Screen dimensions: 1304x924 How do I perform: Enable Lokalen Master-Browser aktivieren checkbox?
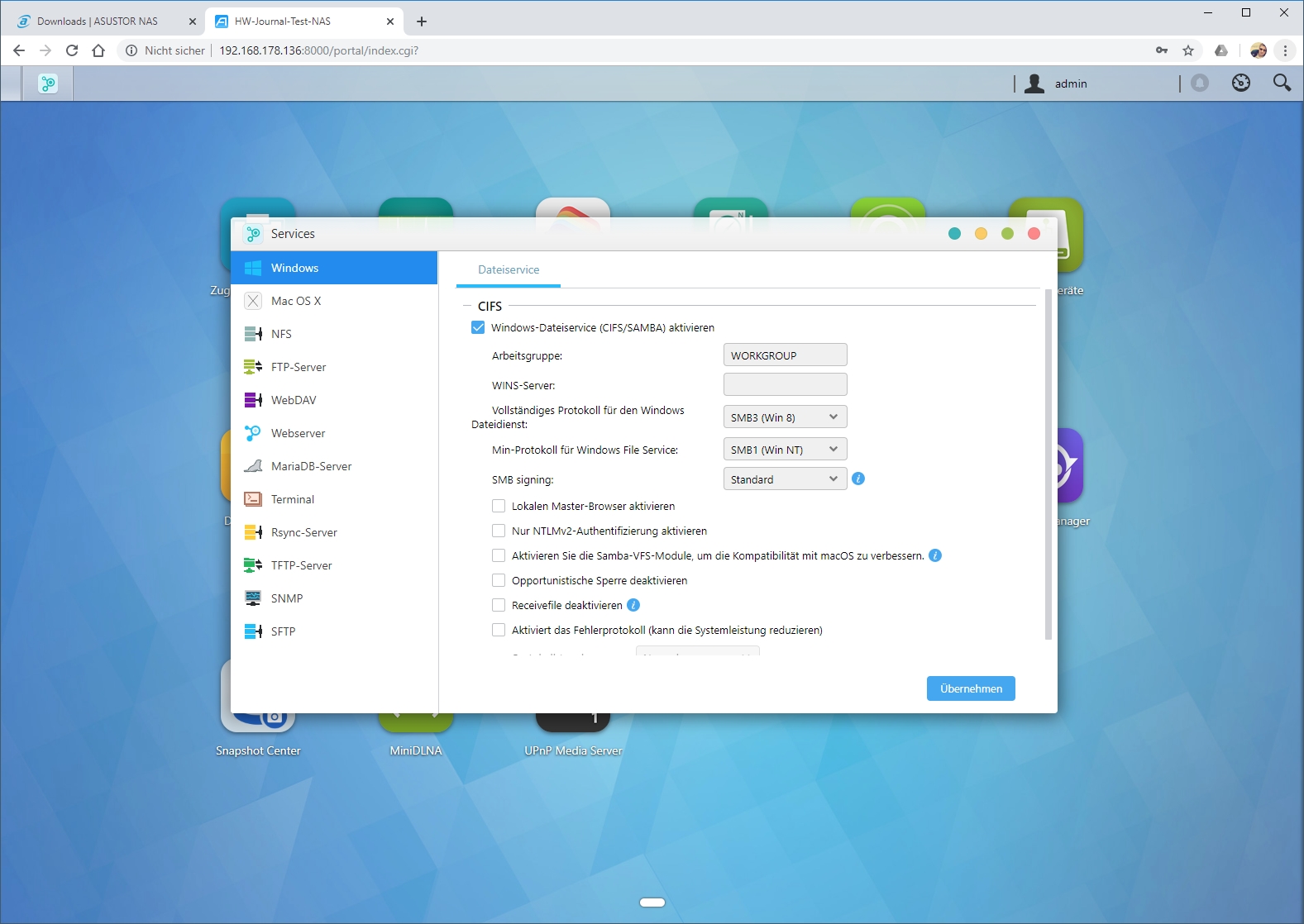point(499,506)
